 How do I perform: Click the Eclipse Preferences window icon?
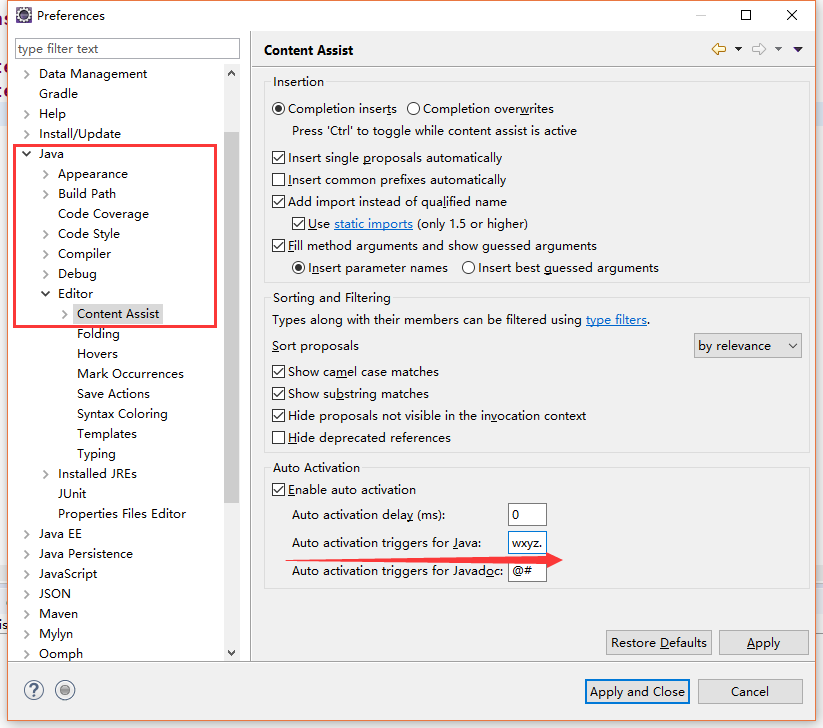tap(24, 15)
